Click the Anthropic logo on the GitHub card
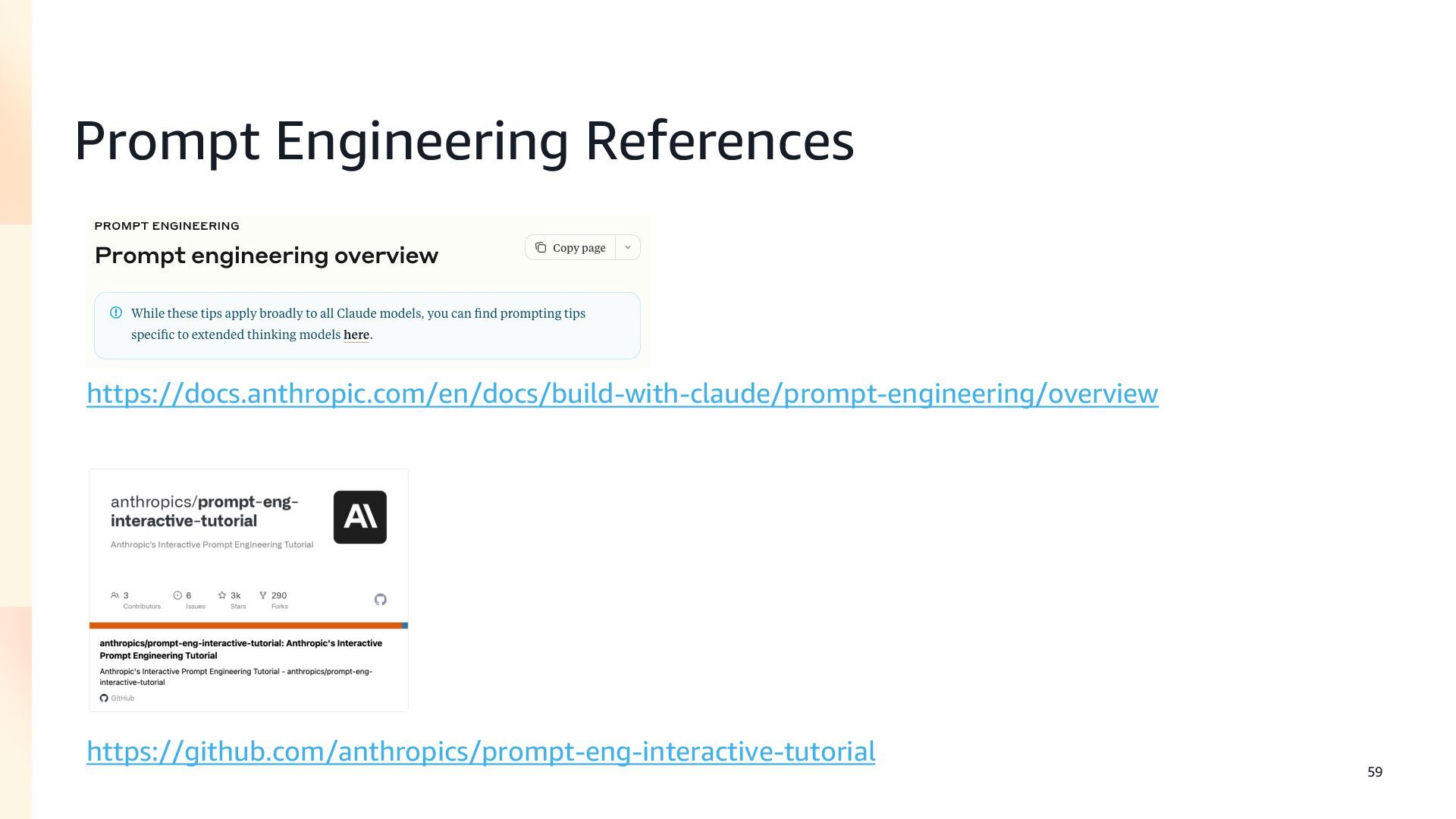 [360, 517]
